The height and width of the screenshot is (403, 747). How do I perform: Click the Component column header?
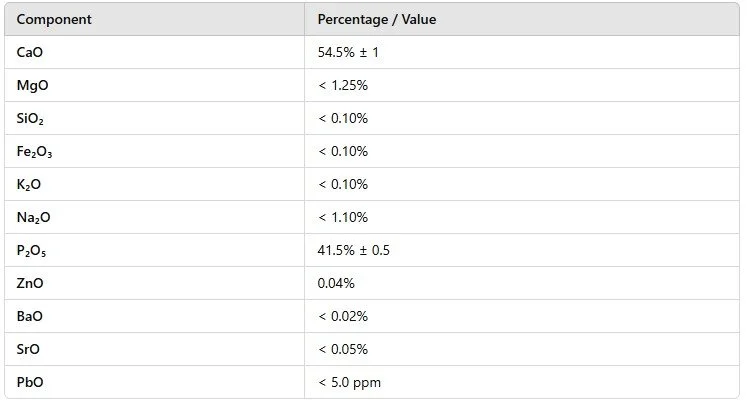55,20
